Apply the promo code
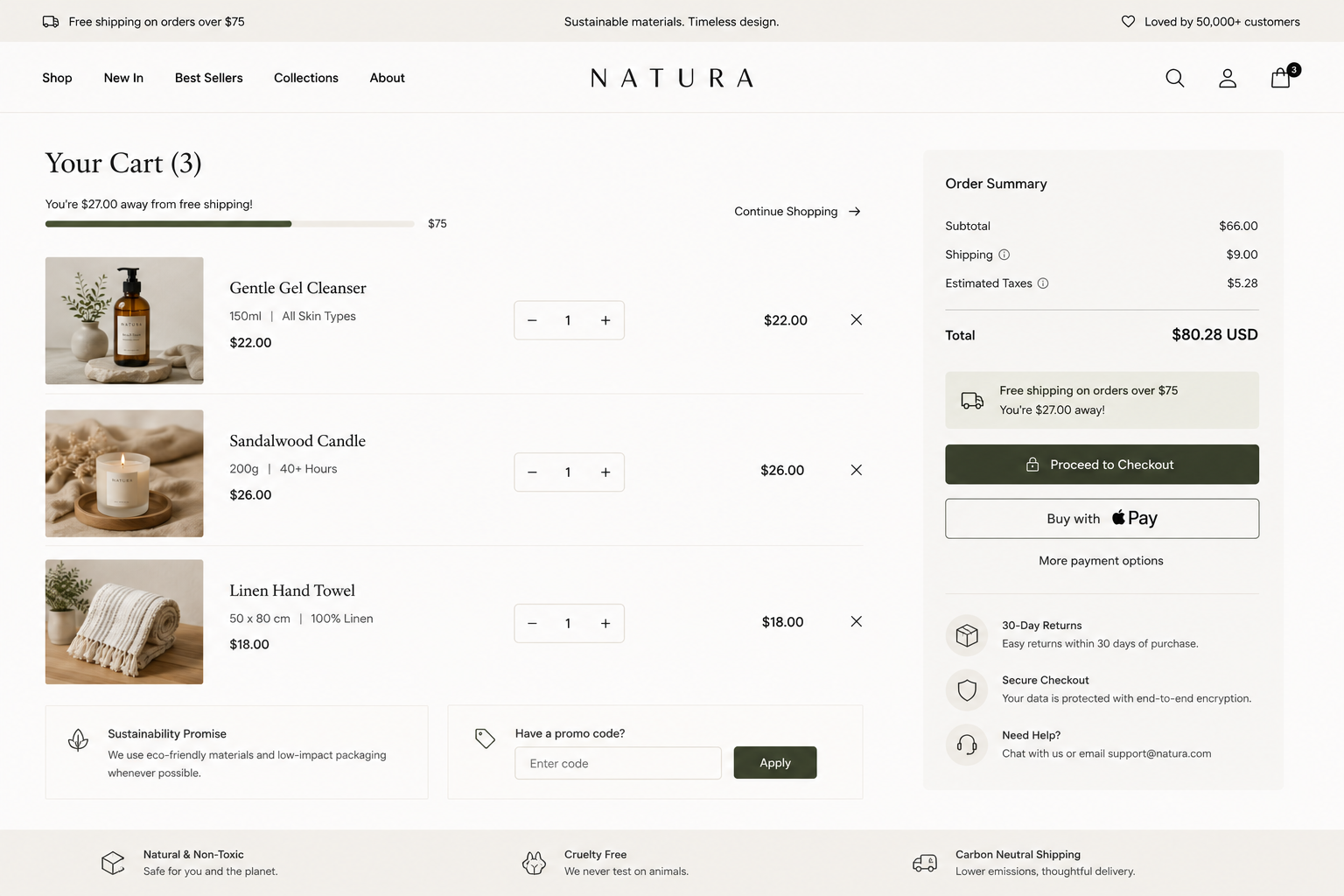The width and height of the screenshot is (1344, 896). pos(775,763)
